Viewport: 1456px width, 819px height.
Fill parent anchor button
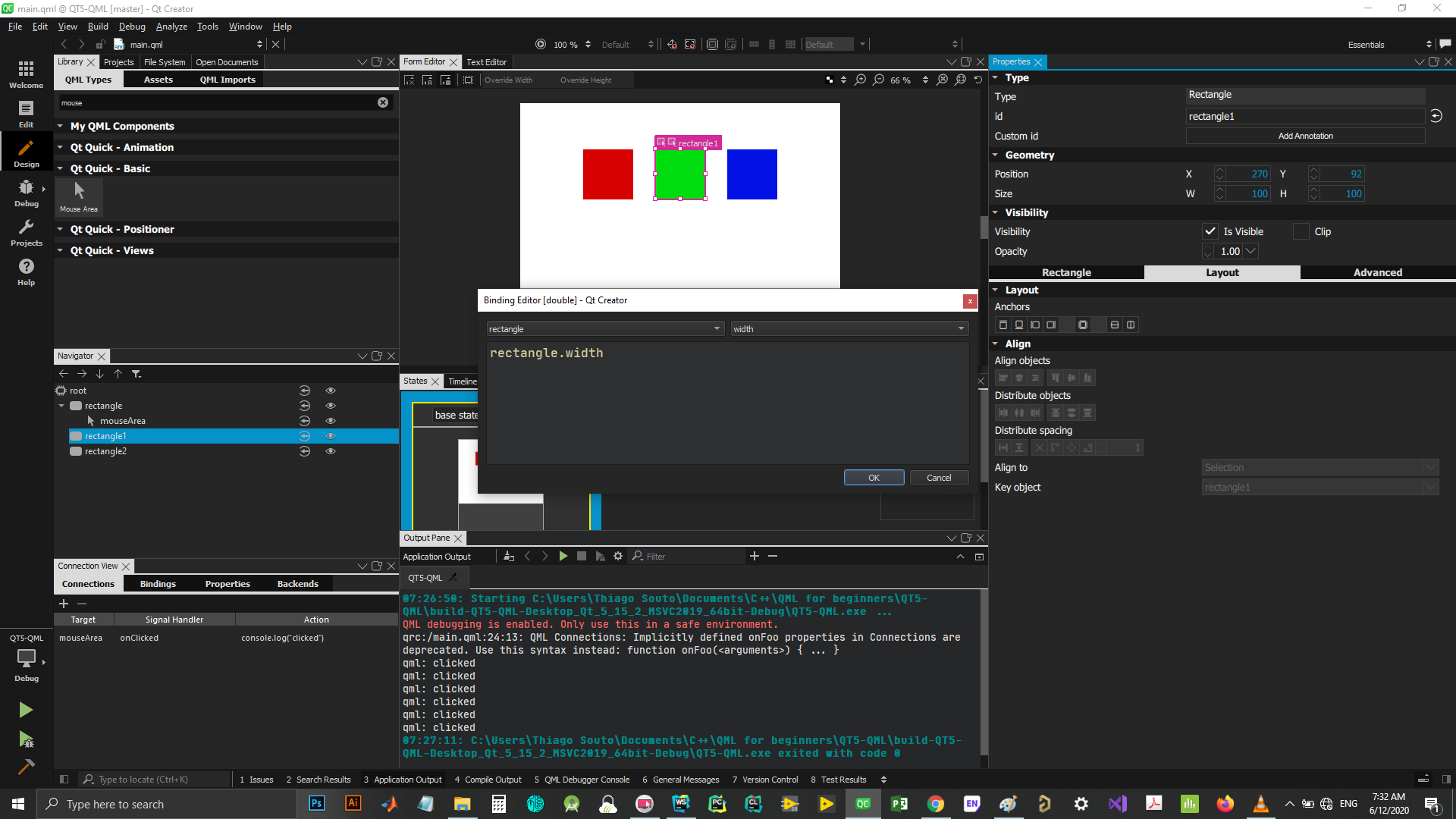click(1083, 325)
